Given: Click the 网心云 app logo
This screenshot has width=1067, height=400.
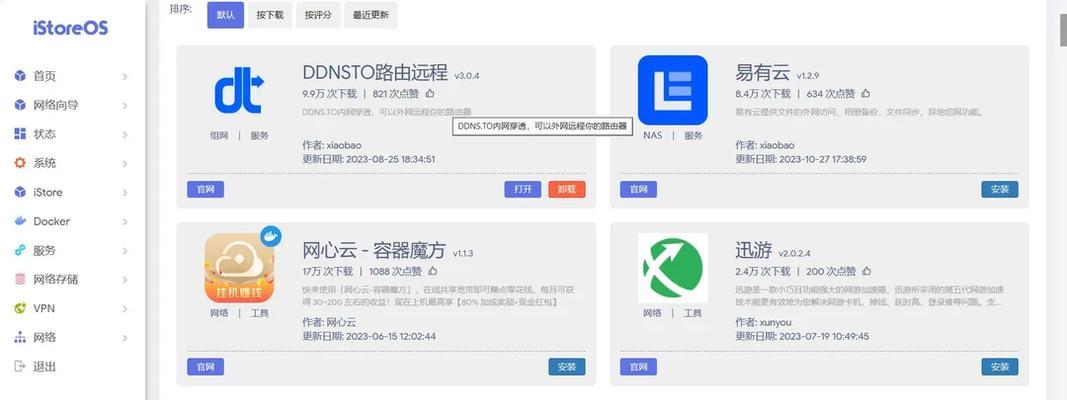Looking at the screenshot, I should point(240,268).
